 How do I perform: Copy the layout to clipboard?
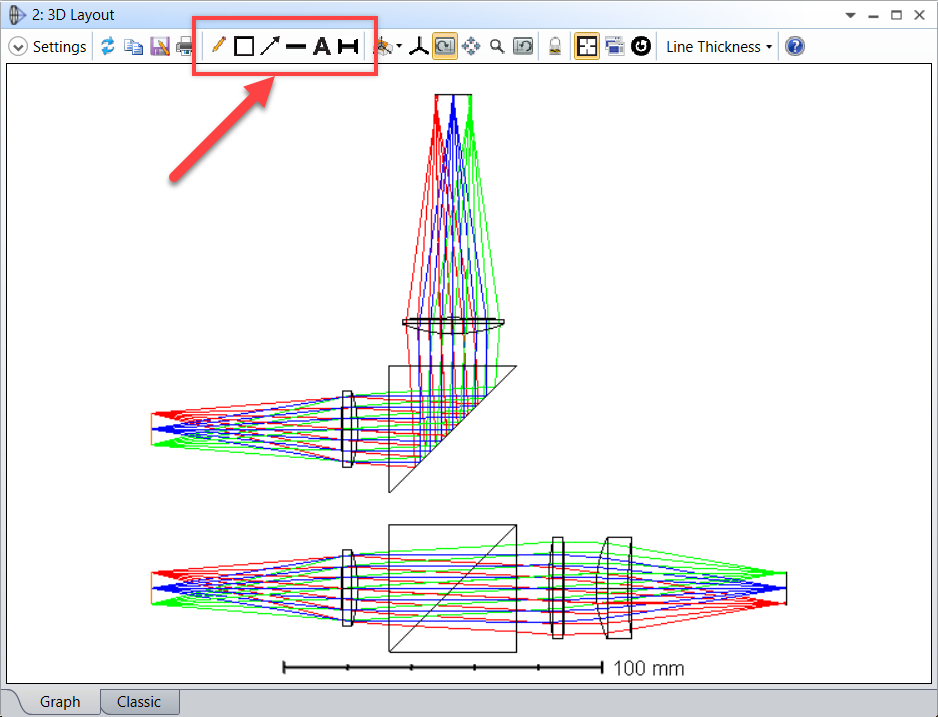point(133,46)
